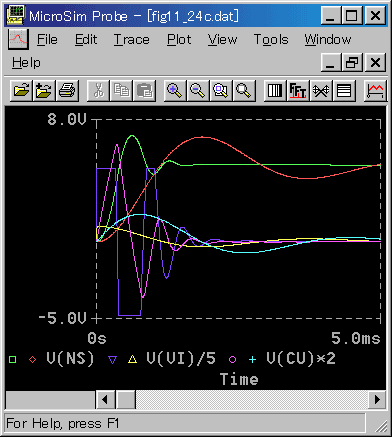Viewport: 392px width, 437px height.
Task: Open the View menu
Action: (222, 40)
